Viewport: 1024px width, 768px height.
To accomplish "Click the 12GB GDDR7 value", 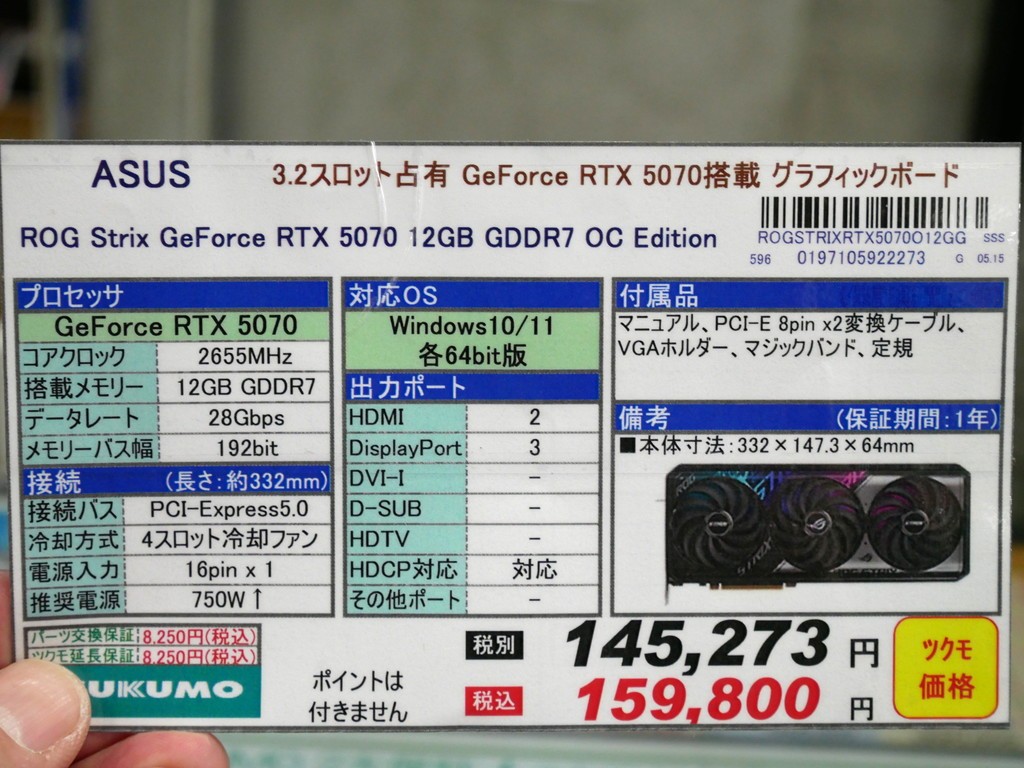I will (246, 387).
